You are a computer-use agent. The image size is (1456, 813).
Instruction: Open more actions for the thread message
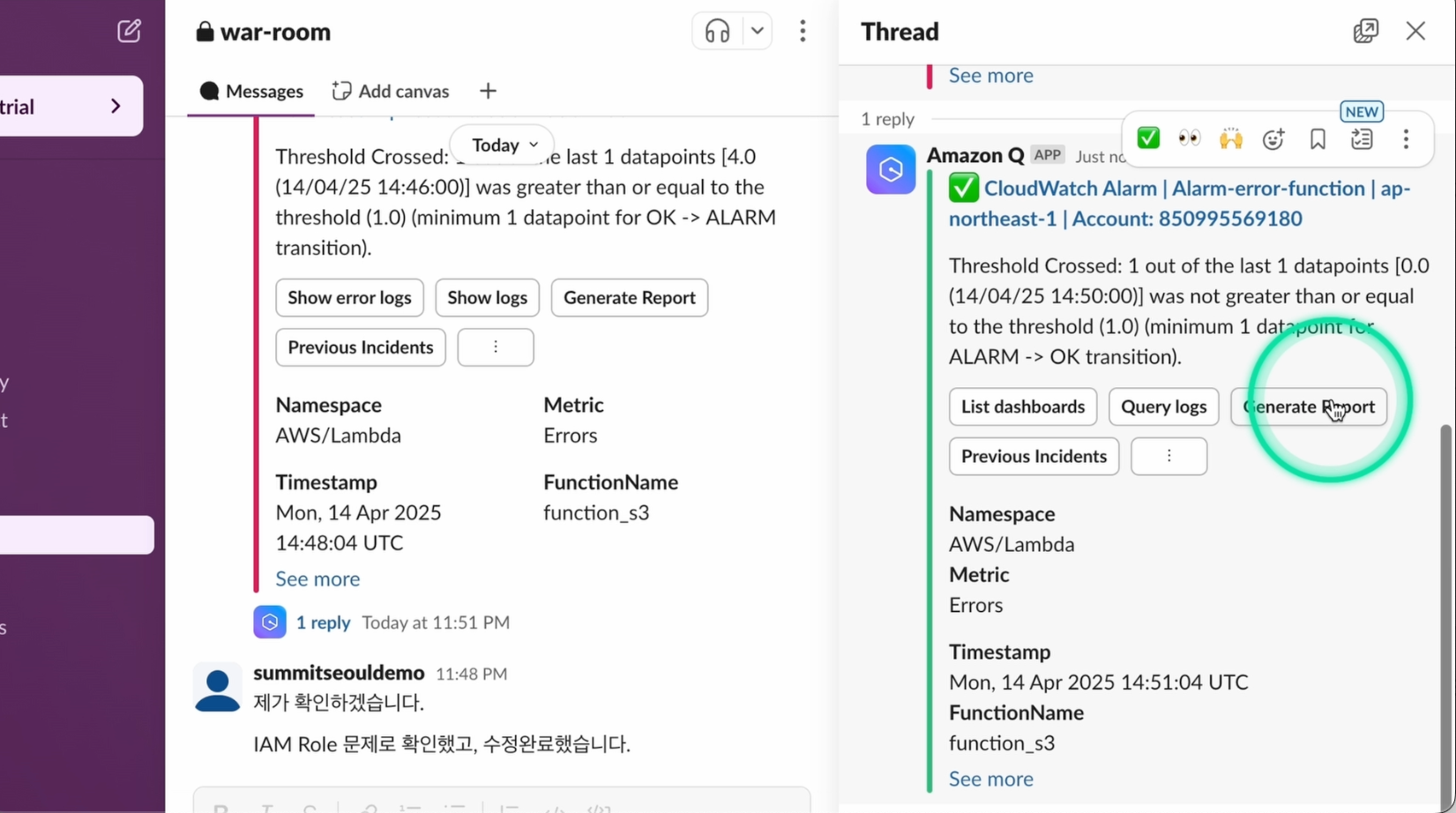point(1406,138)
